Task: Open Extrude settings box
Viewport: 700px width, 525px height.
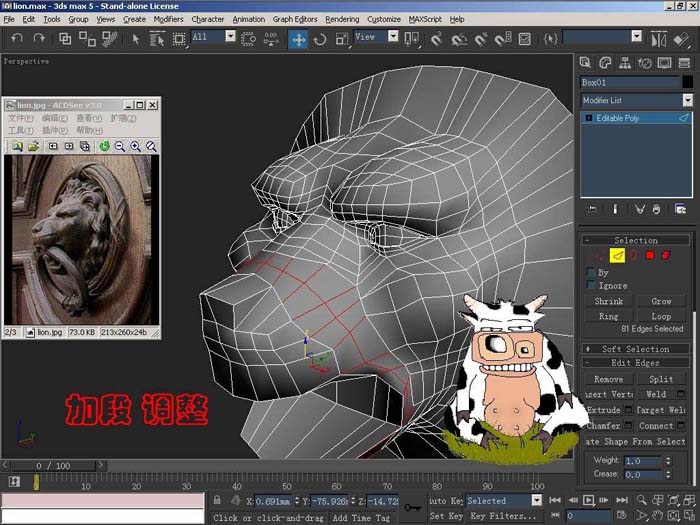Action: 628,409
